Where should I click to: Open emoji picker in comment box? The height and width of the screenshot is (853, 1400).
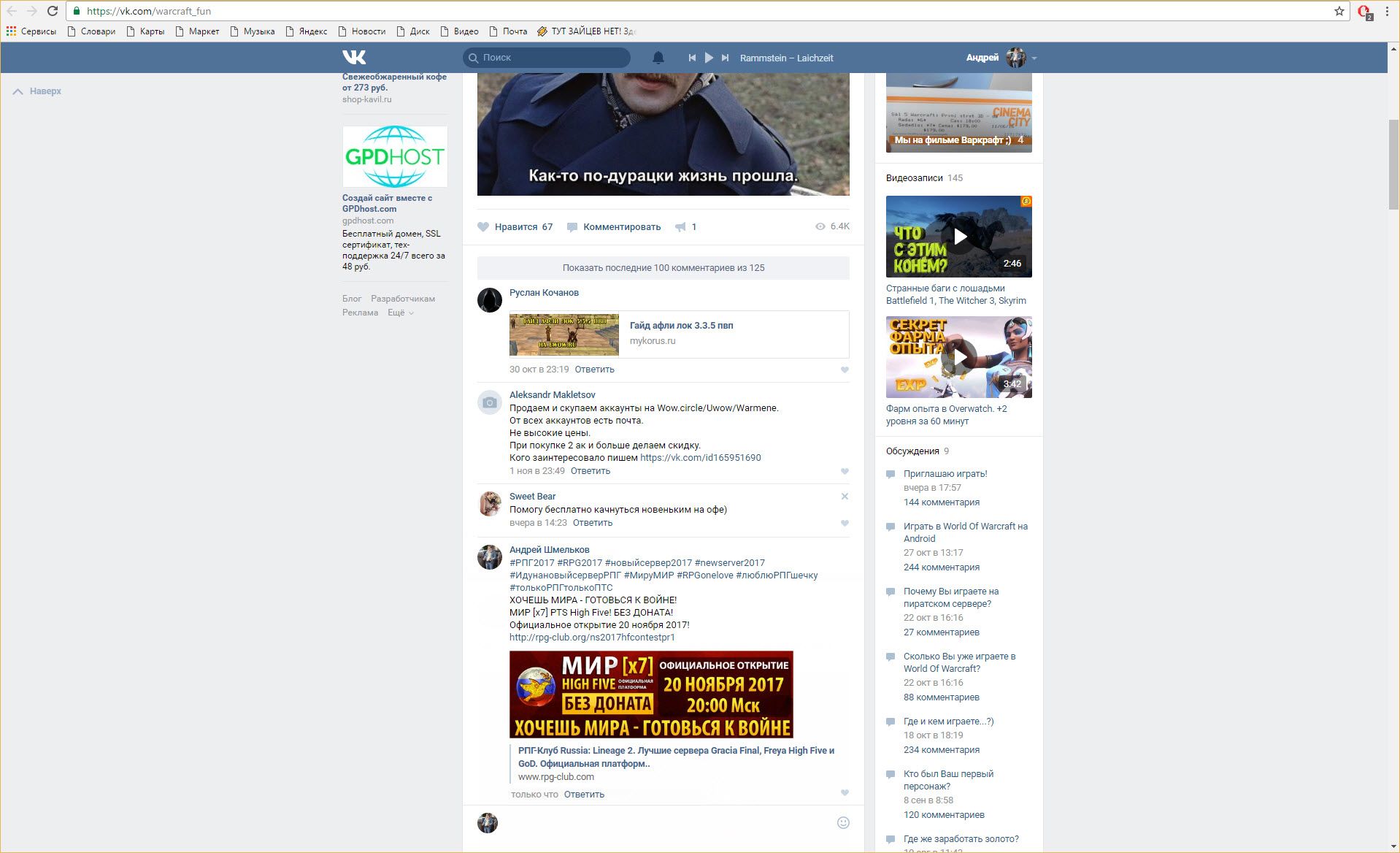click(843, 823)
